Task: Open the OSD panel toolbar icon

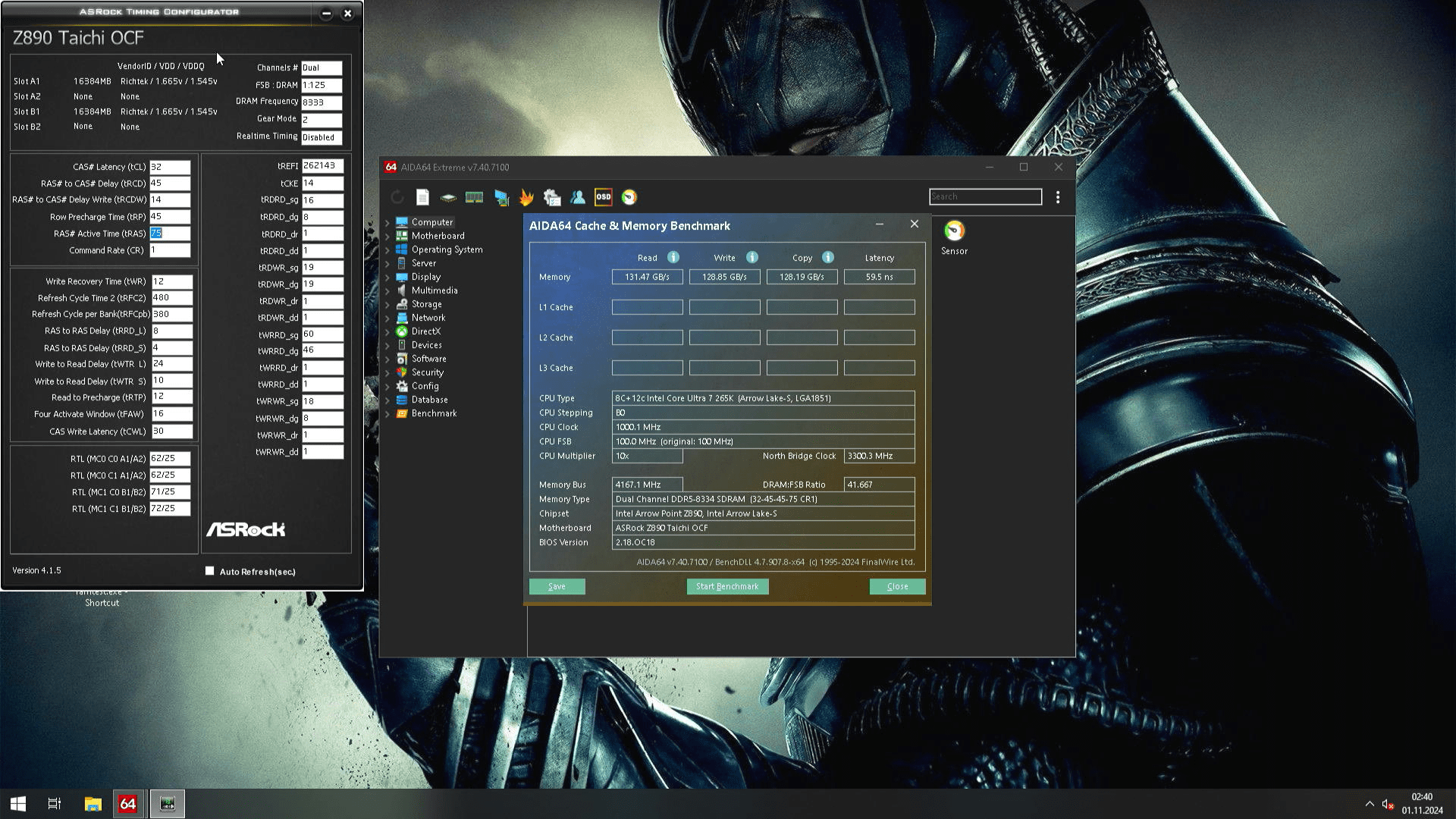Action: (603, 197)
